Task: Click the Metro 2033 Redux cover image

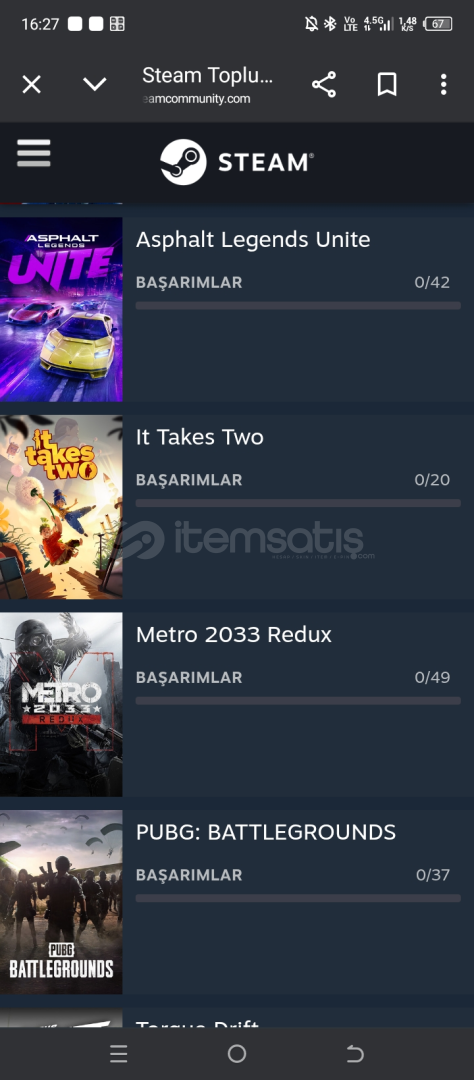Action: [x=61, y=705]
